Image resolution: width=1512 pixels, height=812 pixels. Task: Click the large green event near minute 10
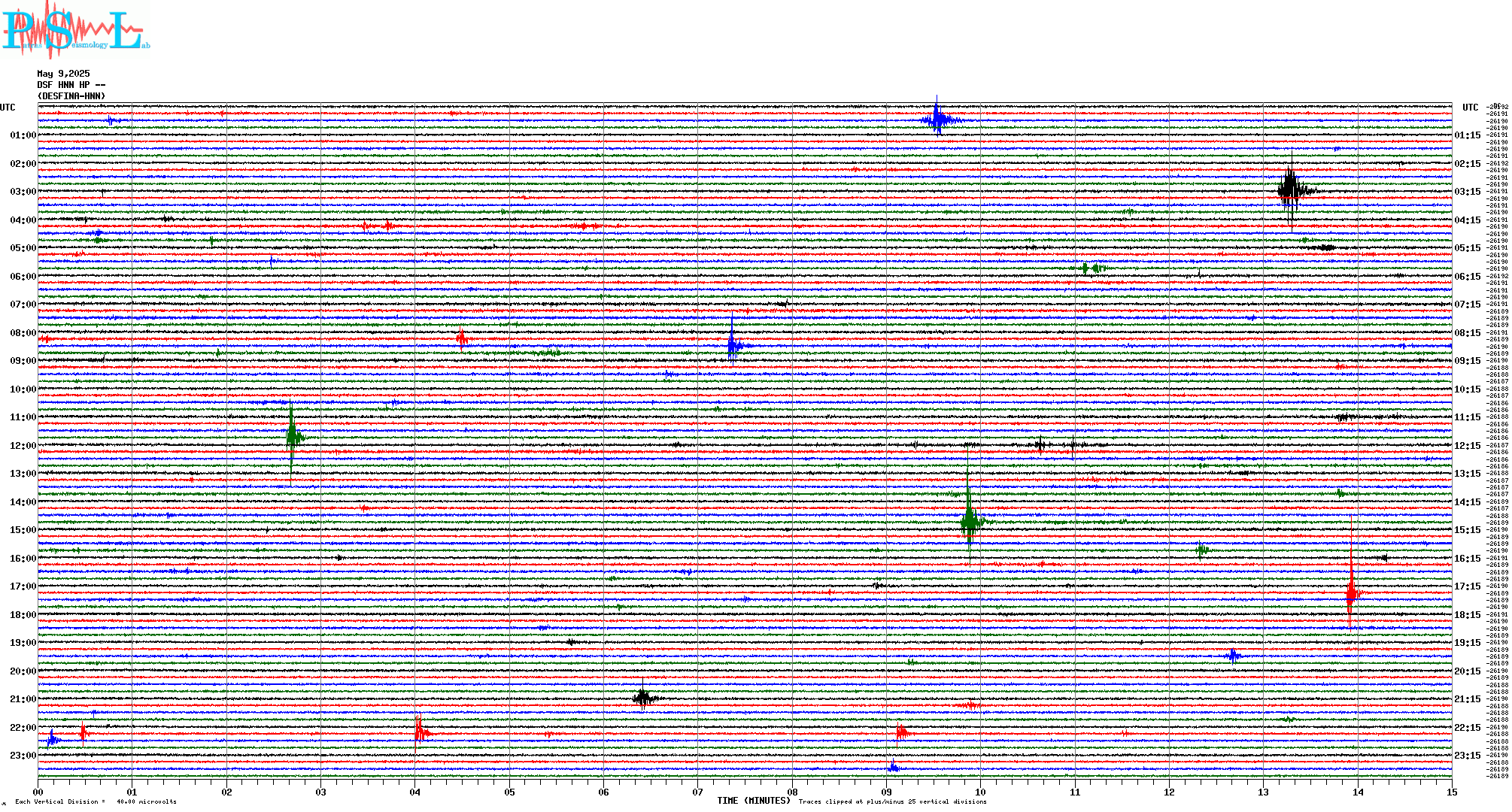[x=970, y=520]
